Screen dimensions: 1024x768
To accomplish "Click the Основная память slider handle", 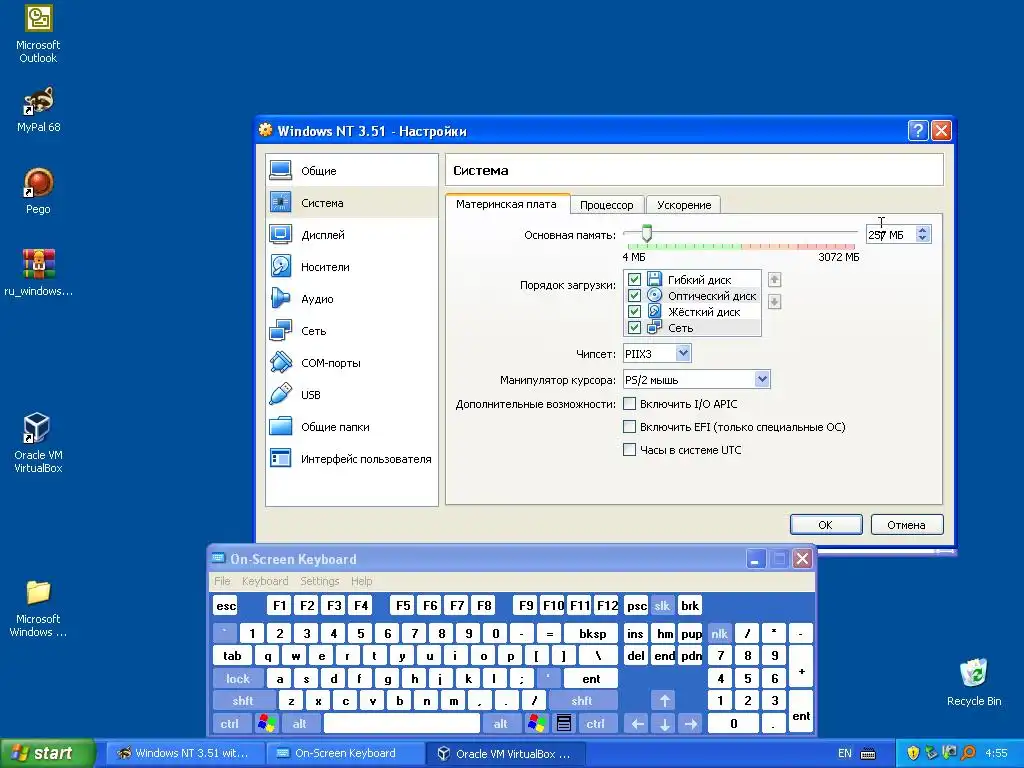I will coord(647,233).
